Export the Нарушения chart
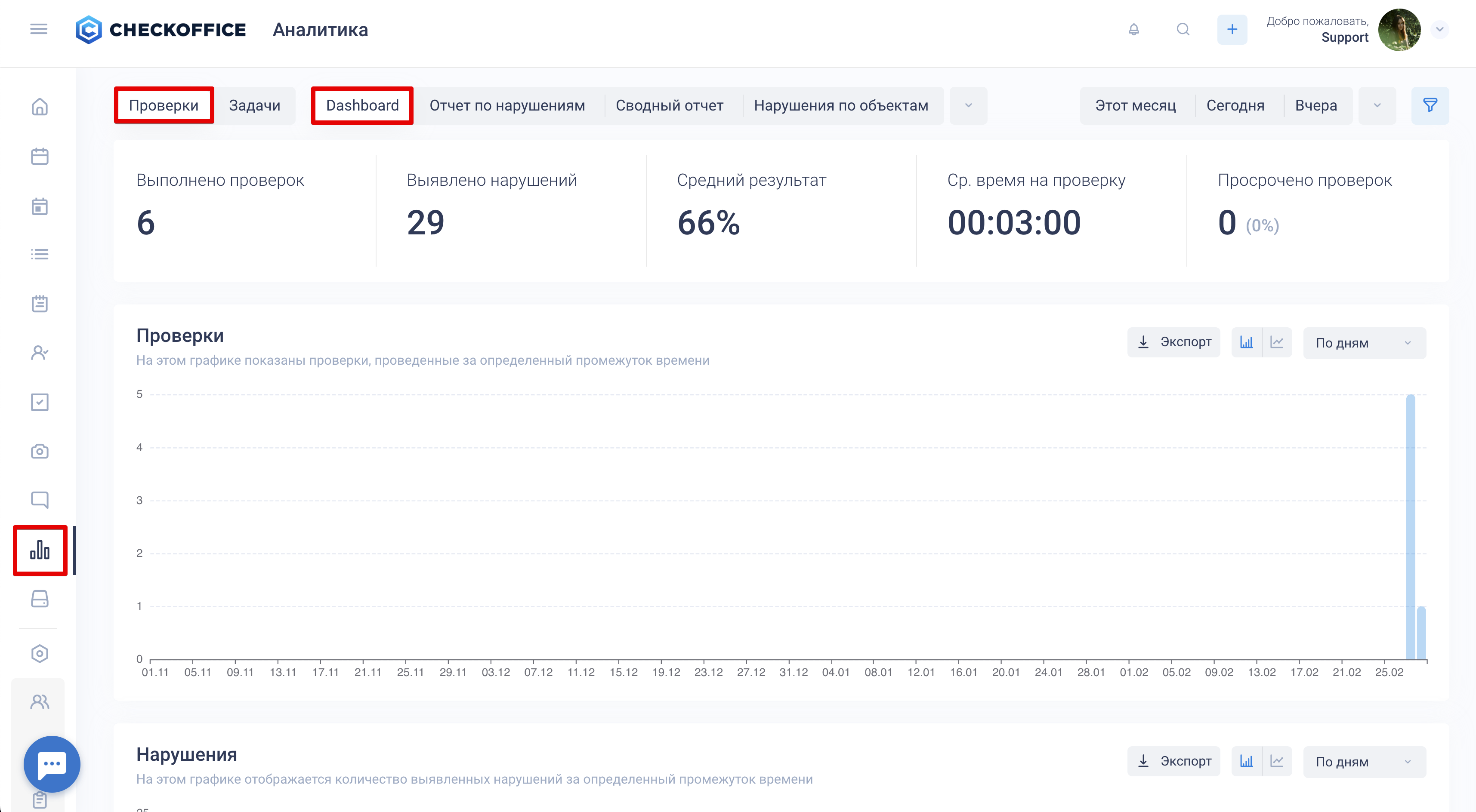 (x=1174, y=761)
